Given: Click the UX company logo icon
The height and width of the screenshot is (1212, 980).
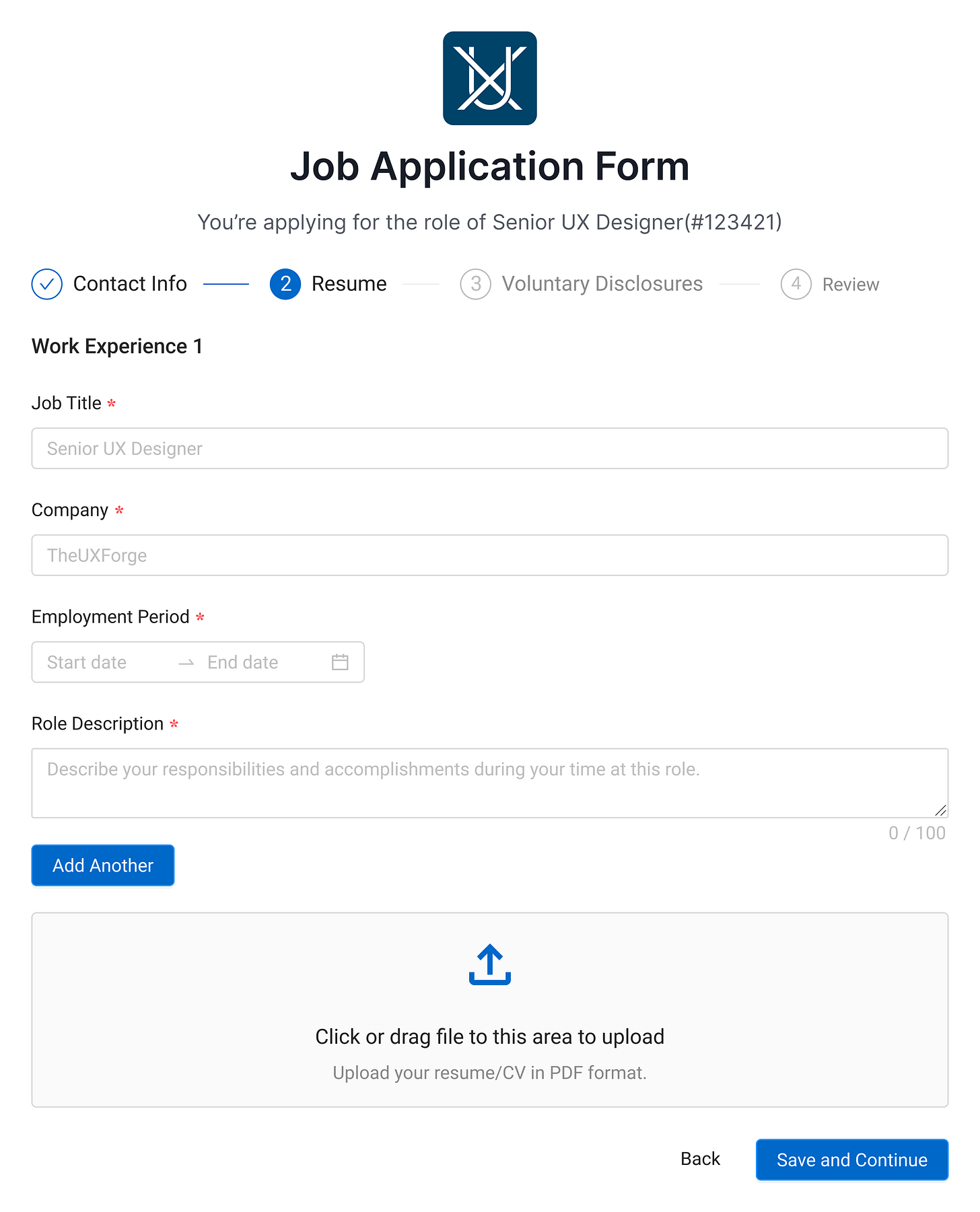Looking at the screenshot, I should click(489, 77).
